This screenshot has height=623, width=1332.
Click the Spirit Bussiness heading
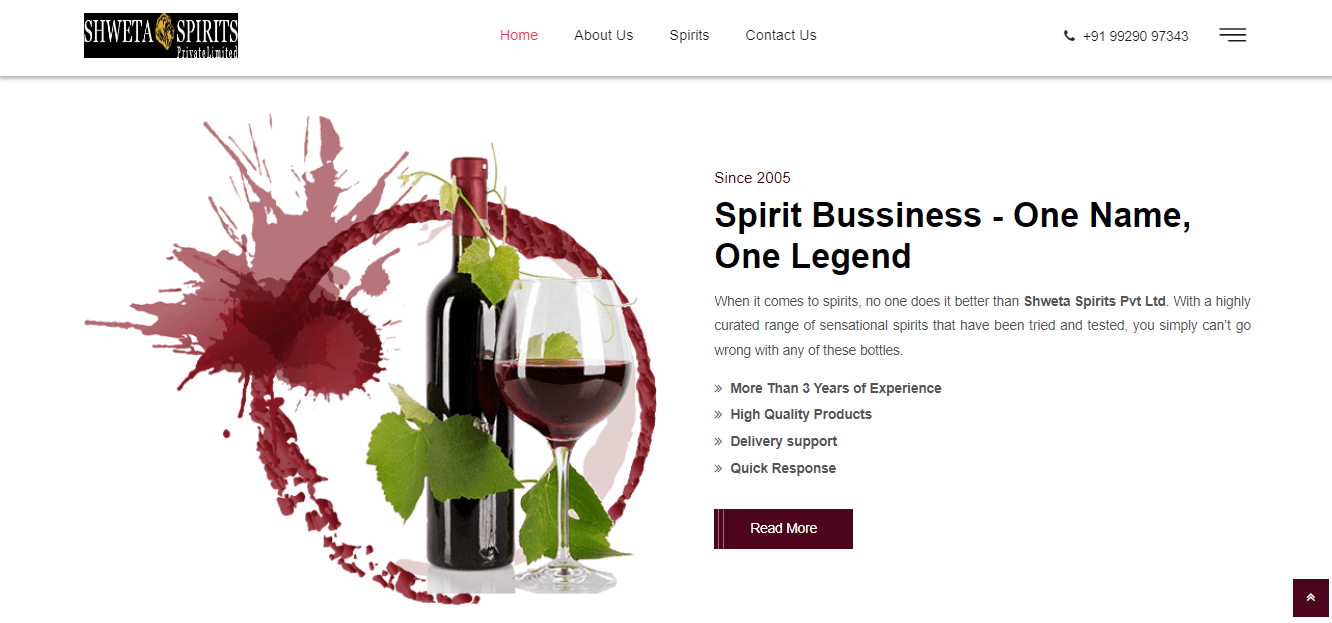click(x=952, y=235)
